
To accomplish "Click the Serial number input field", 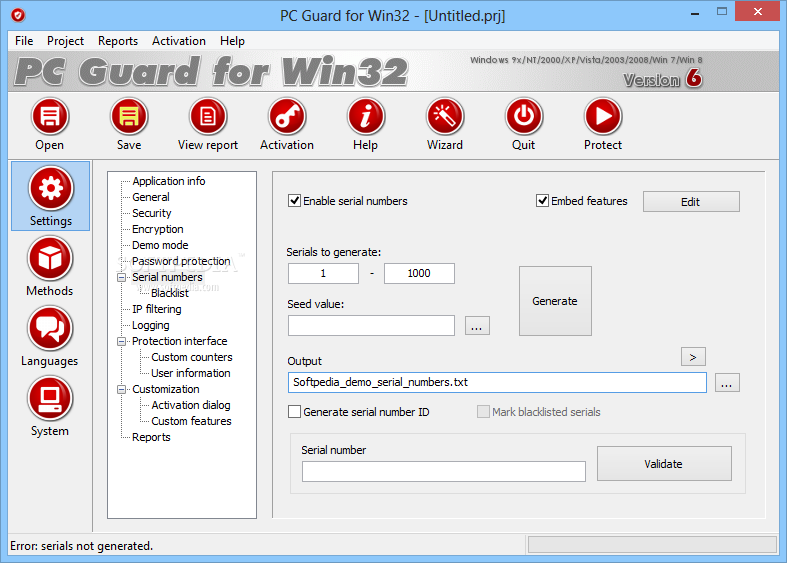I will coord(444,472).
